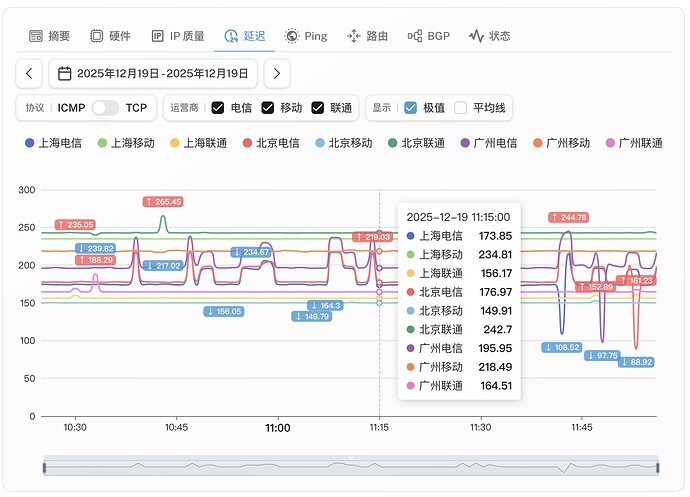Click the summary (摘要) tab icon

[36, 36]
